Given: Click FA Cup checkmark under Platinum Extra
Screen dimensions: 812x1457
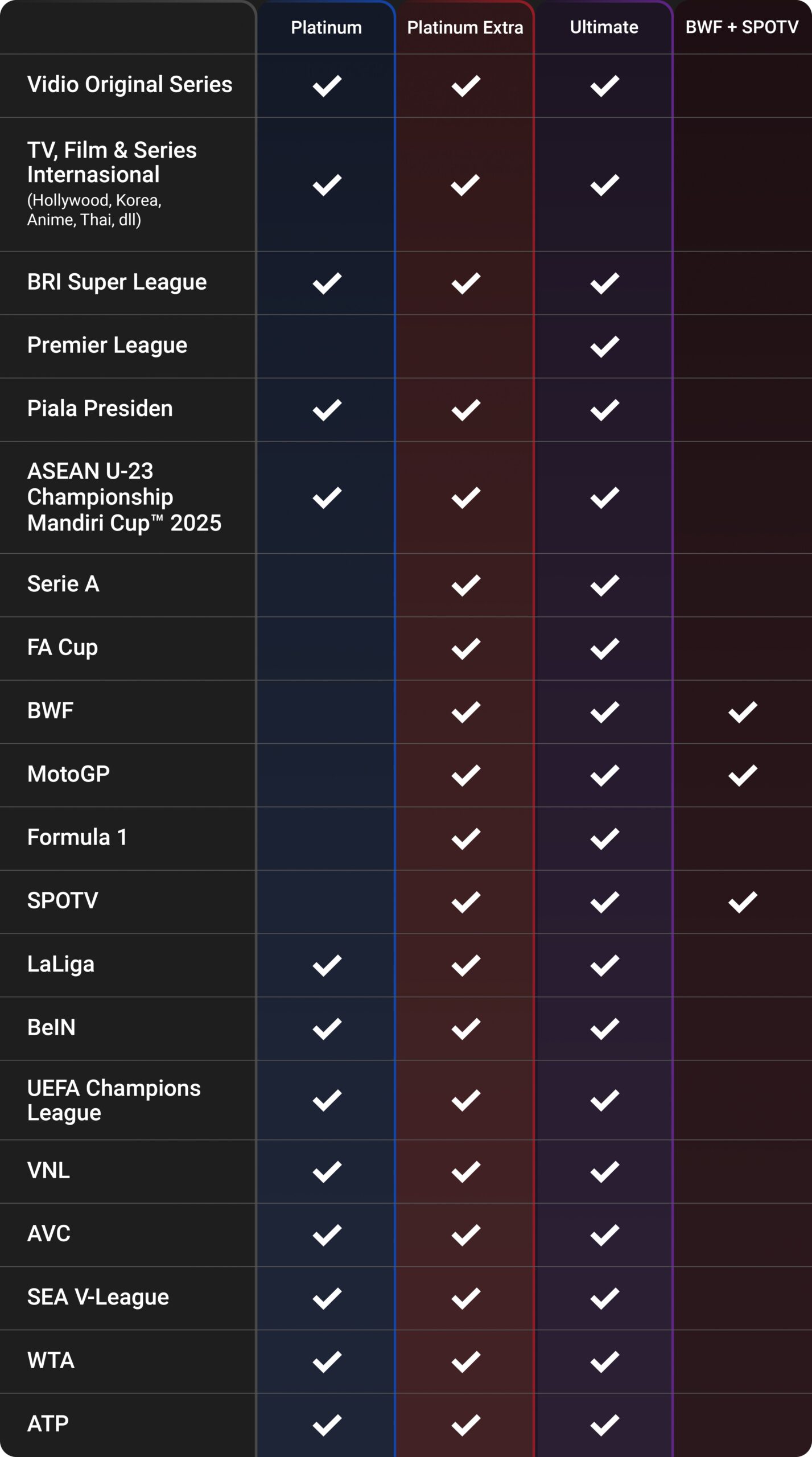Looking at the screenshot, I should click(x=465, y=648).
